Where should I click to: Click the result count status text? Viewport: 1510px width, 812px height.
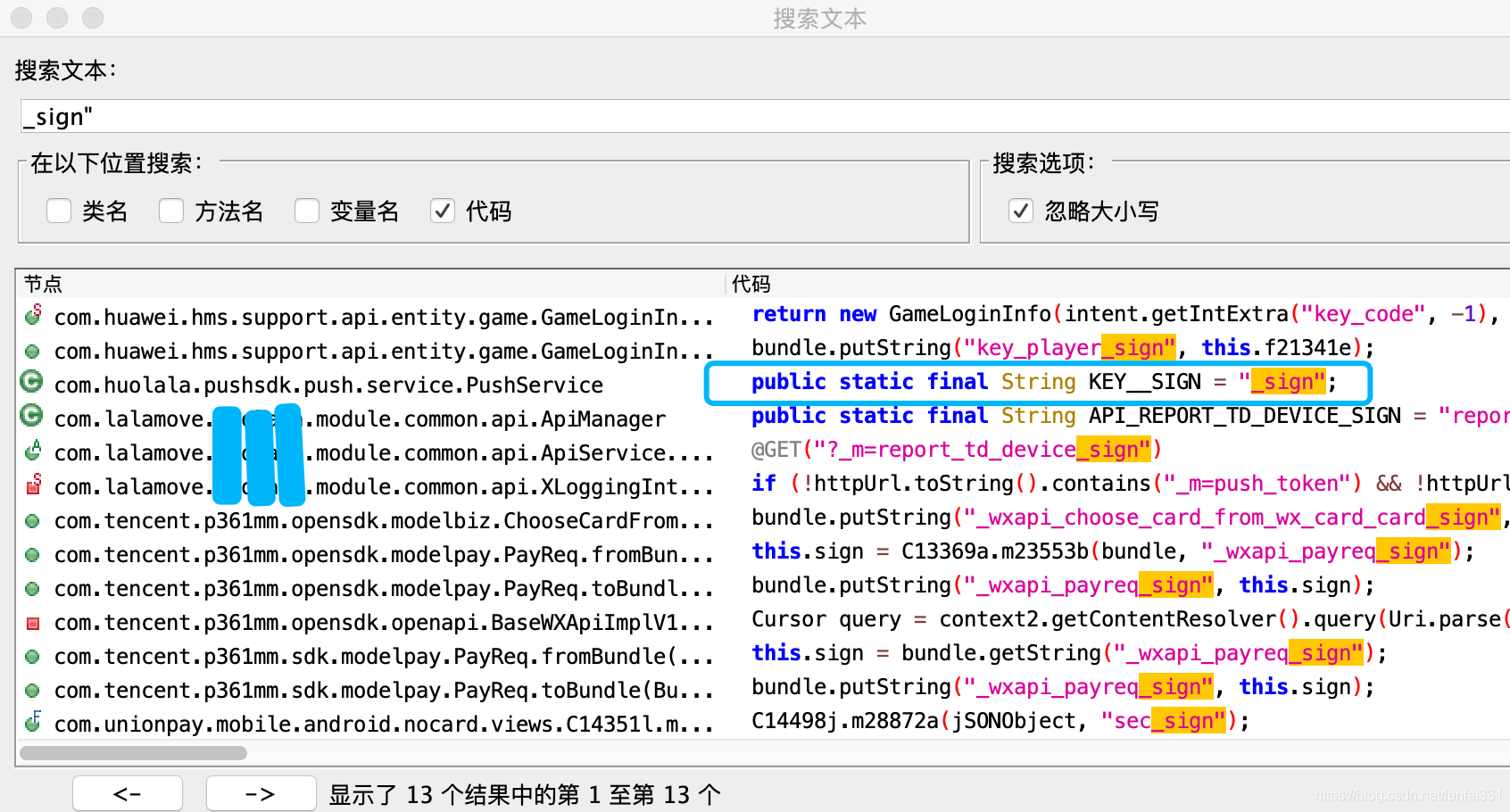pos(525,794)
